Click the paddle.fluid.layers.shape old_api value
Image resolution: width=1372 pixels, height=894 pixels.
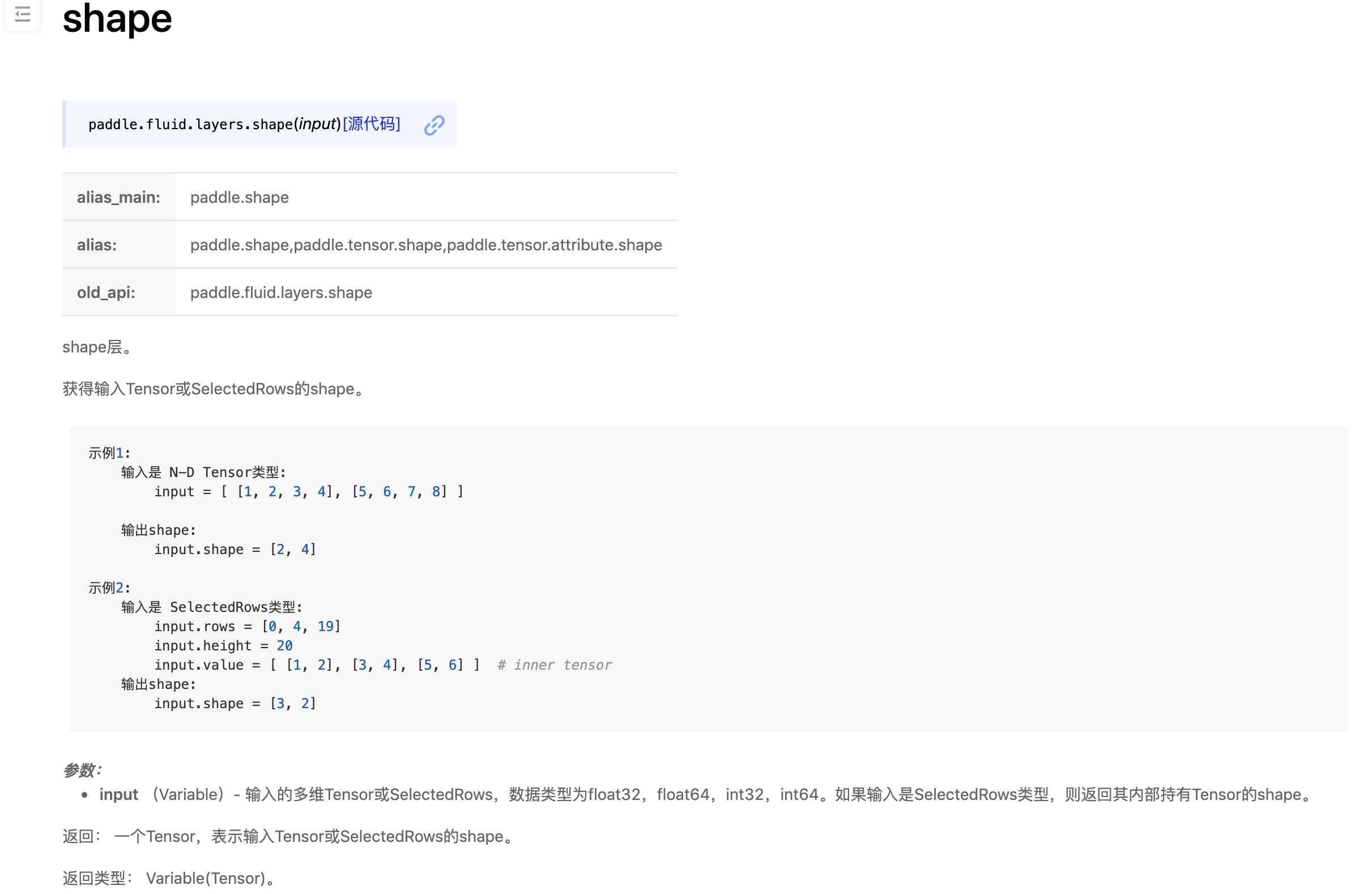281,292
